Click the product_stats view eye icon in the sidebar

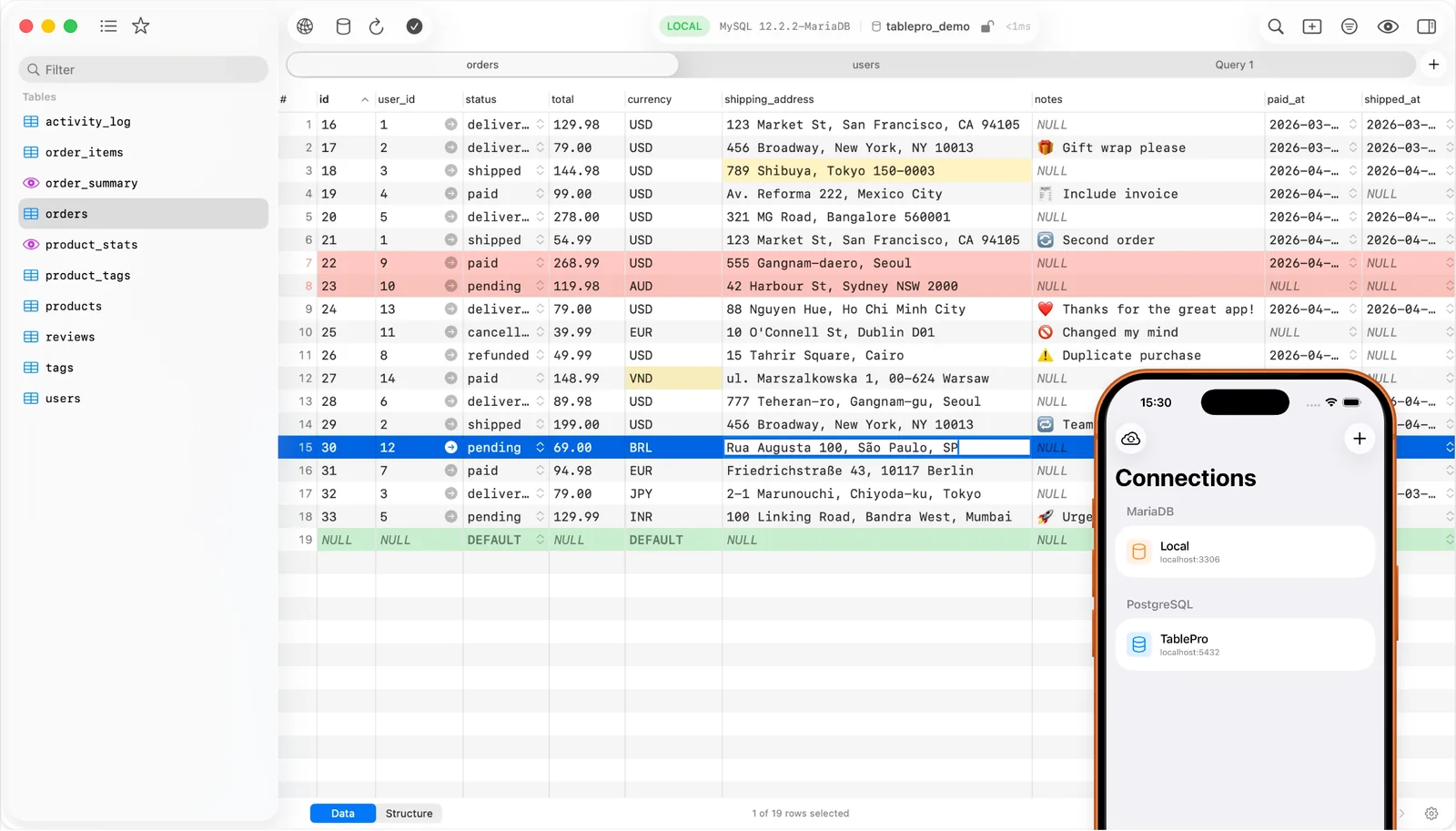coord(31,245)
